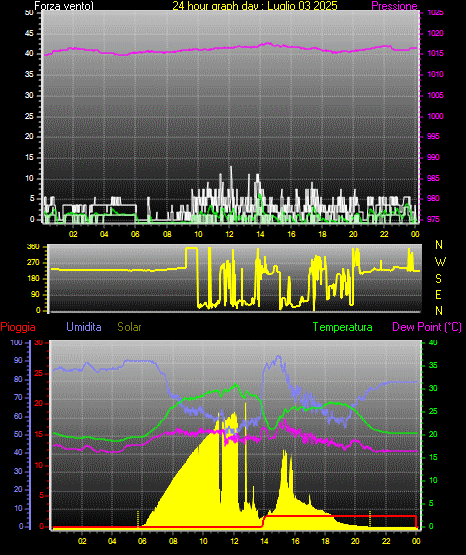Click the W wind direction label
This screenshot has width=466, height=555.
point(440,262)
